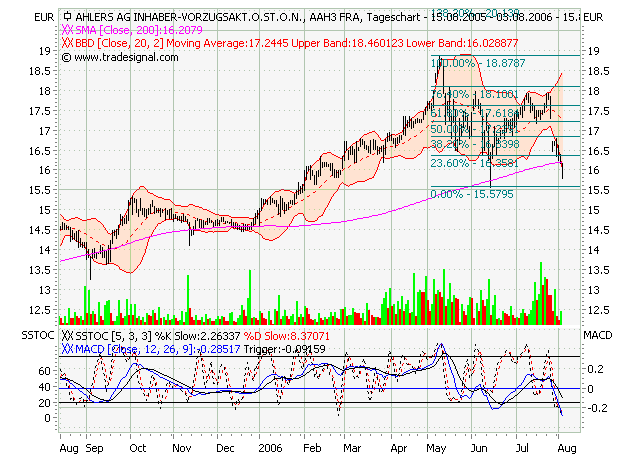Viewport: 639px width, 465px height.
Task: Click the candlestick icon before AHLERS AG title
Action: pyautogui.click(x=66, y=17)
